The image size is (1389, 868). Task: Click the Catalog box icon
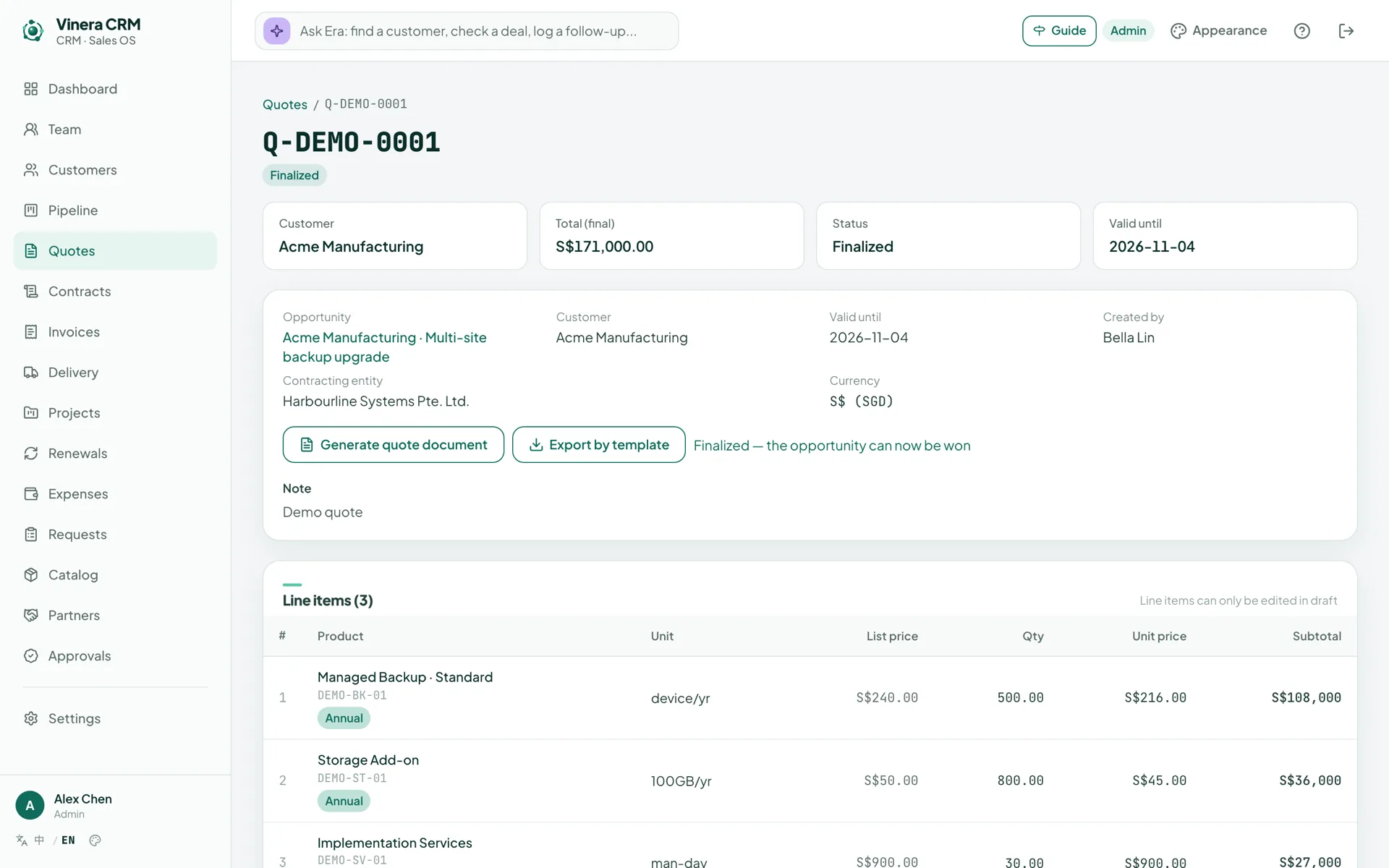tap(31, 575)
